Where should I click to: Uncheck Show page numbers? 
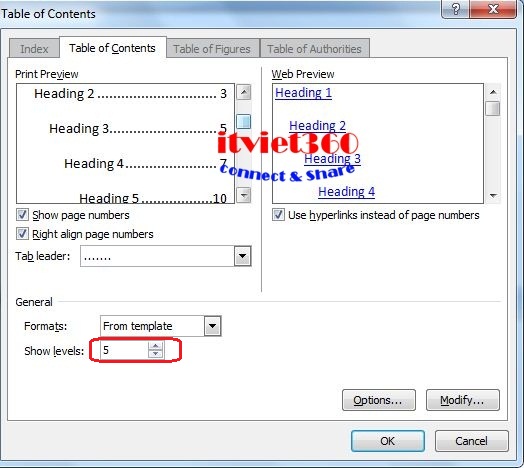click(x=22, y=215)
